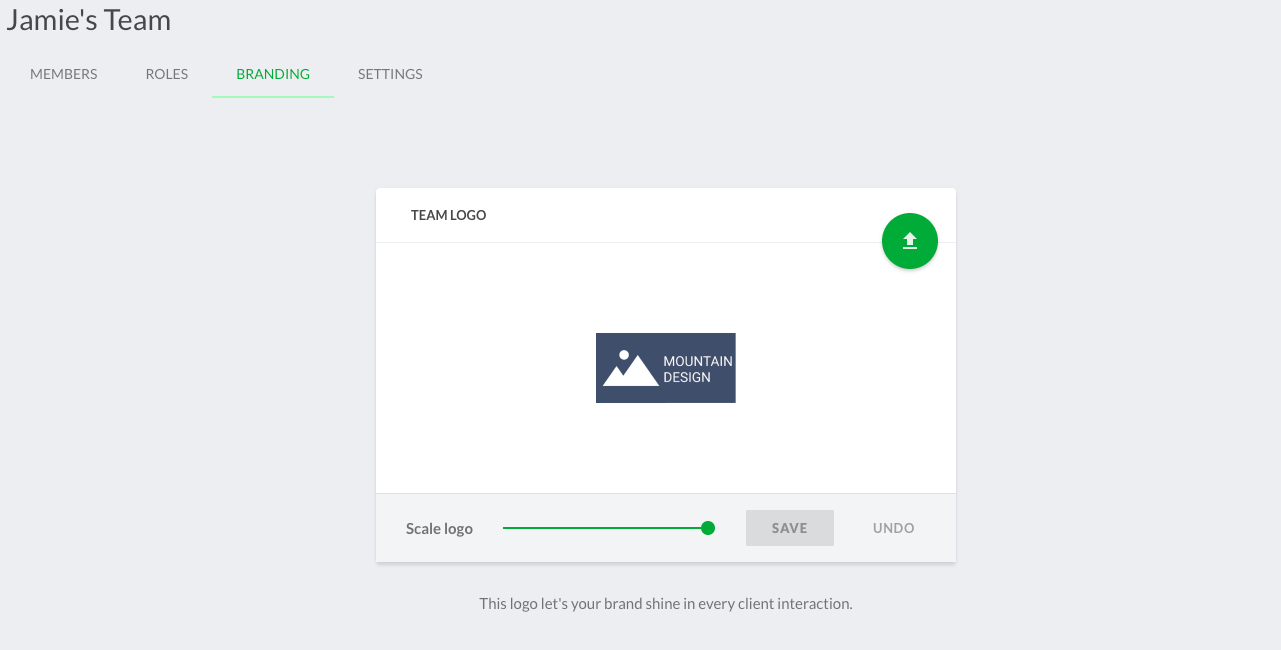This screenshot has height=650, width=1281.
Task: Select the Branding tab
Action: point(273,74)
